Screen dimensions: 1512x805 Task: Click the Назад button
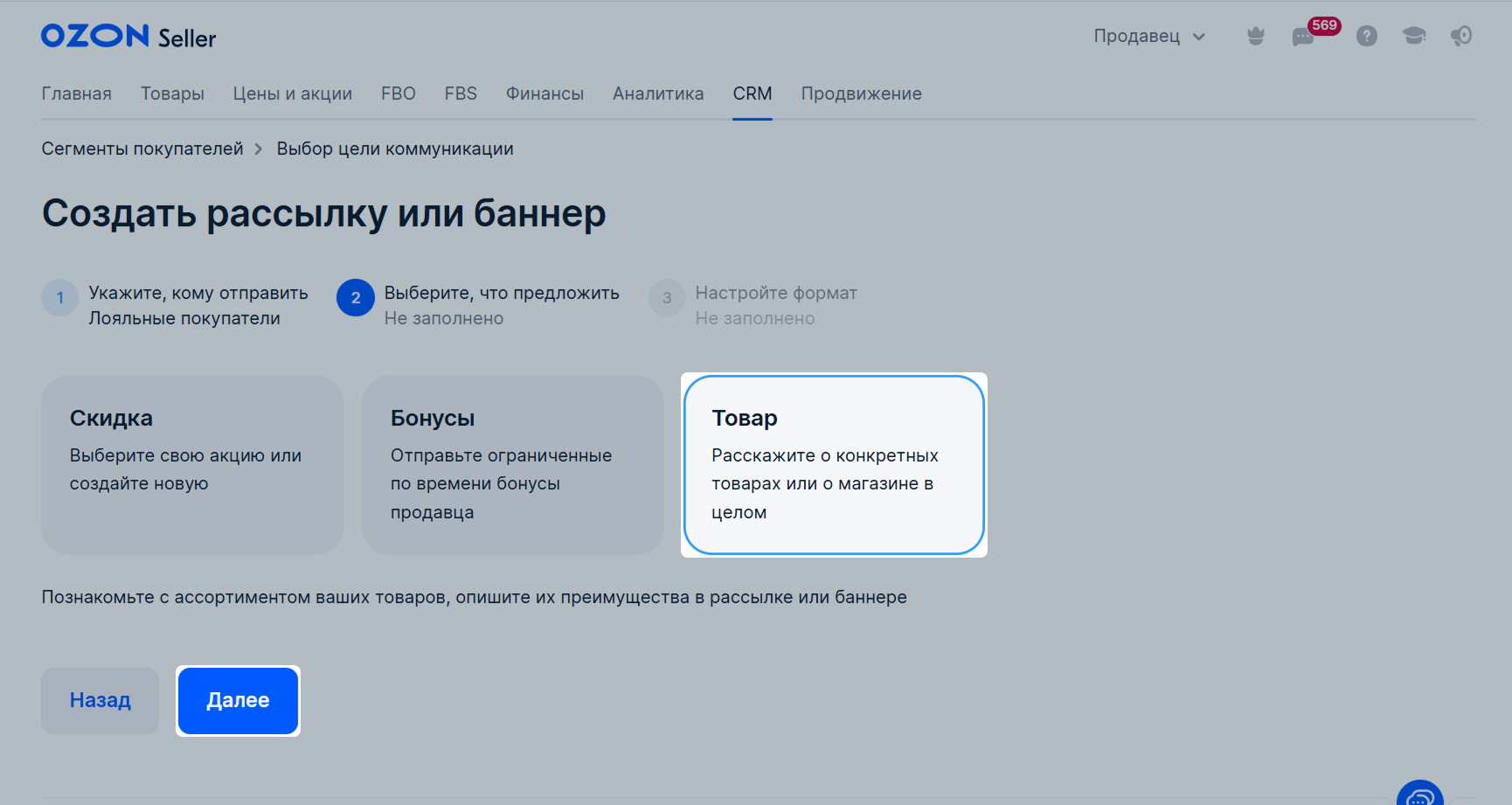100,700
